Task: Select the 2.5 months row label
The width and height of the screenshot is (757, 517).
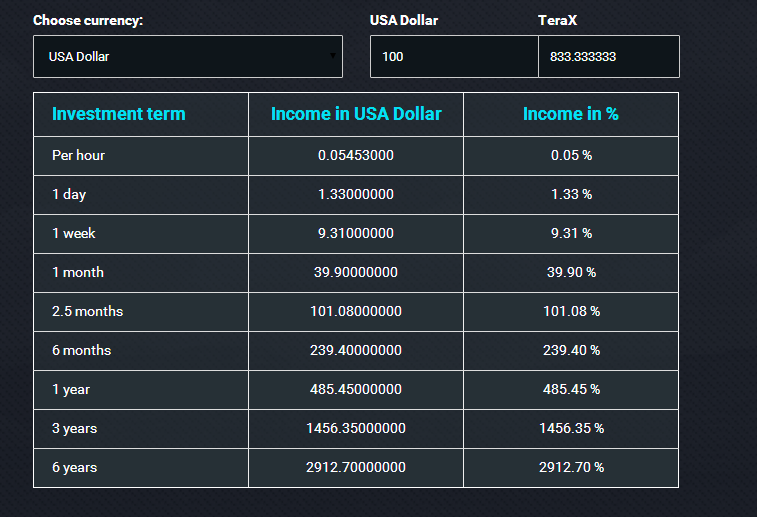Action: (88, 311)
